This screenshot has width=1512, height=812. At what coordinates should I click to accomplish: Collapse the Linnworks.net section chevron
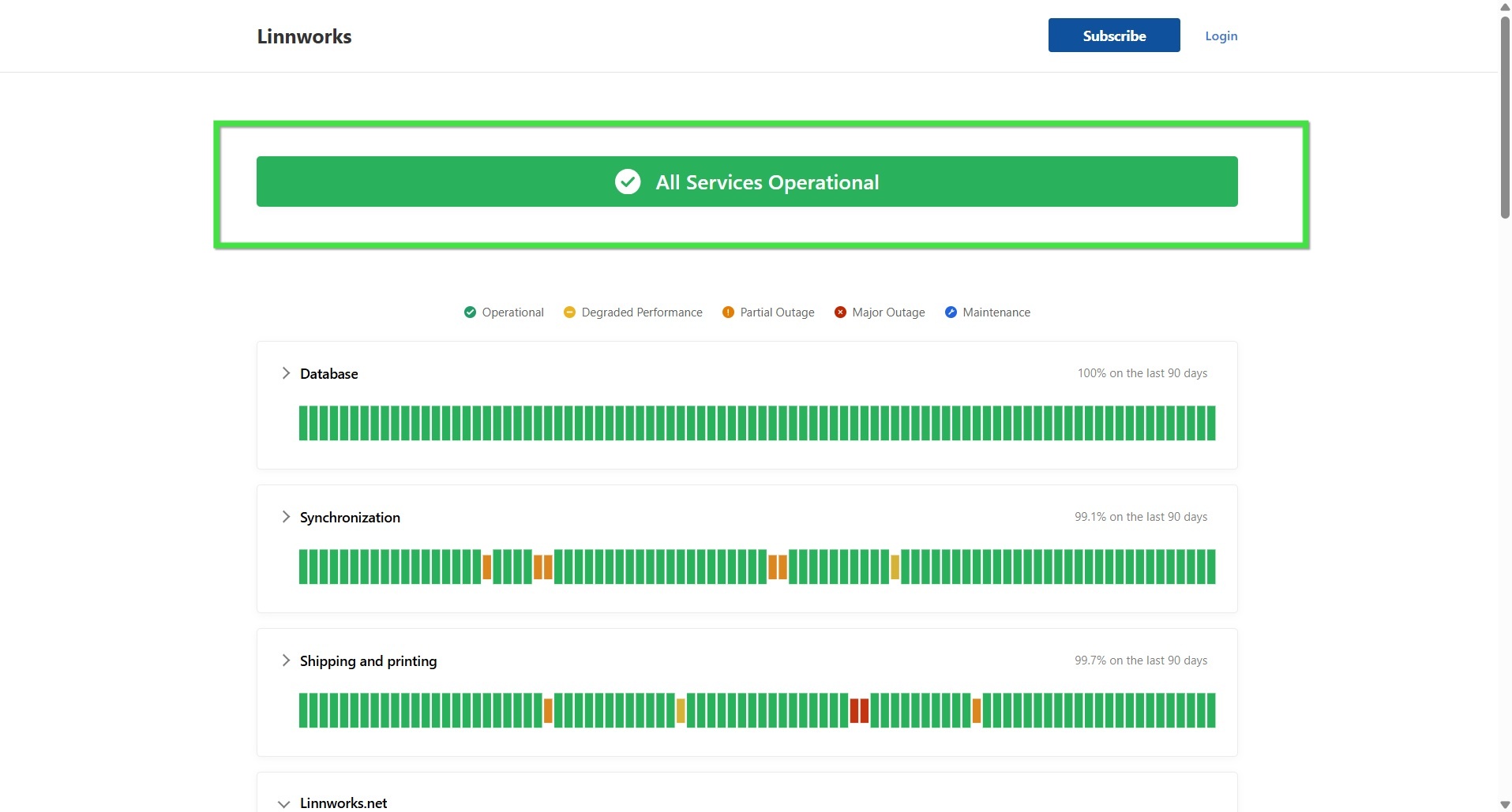(x=284, y=803)
